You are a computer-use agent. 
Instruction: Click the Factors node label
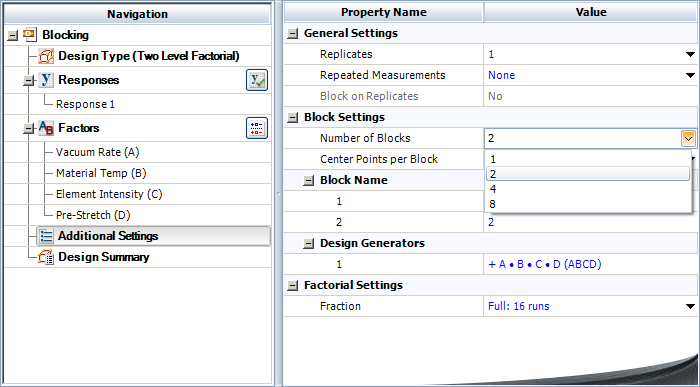tap(79, 128)
